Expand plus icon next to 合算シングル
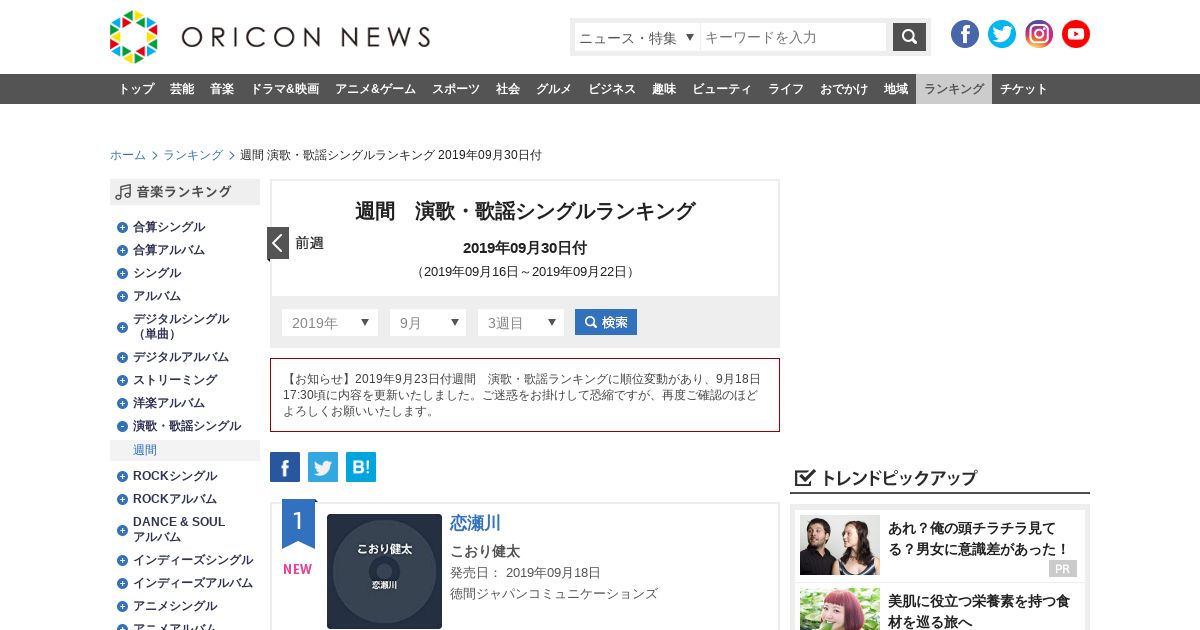 point(122,227)
